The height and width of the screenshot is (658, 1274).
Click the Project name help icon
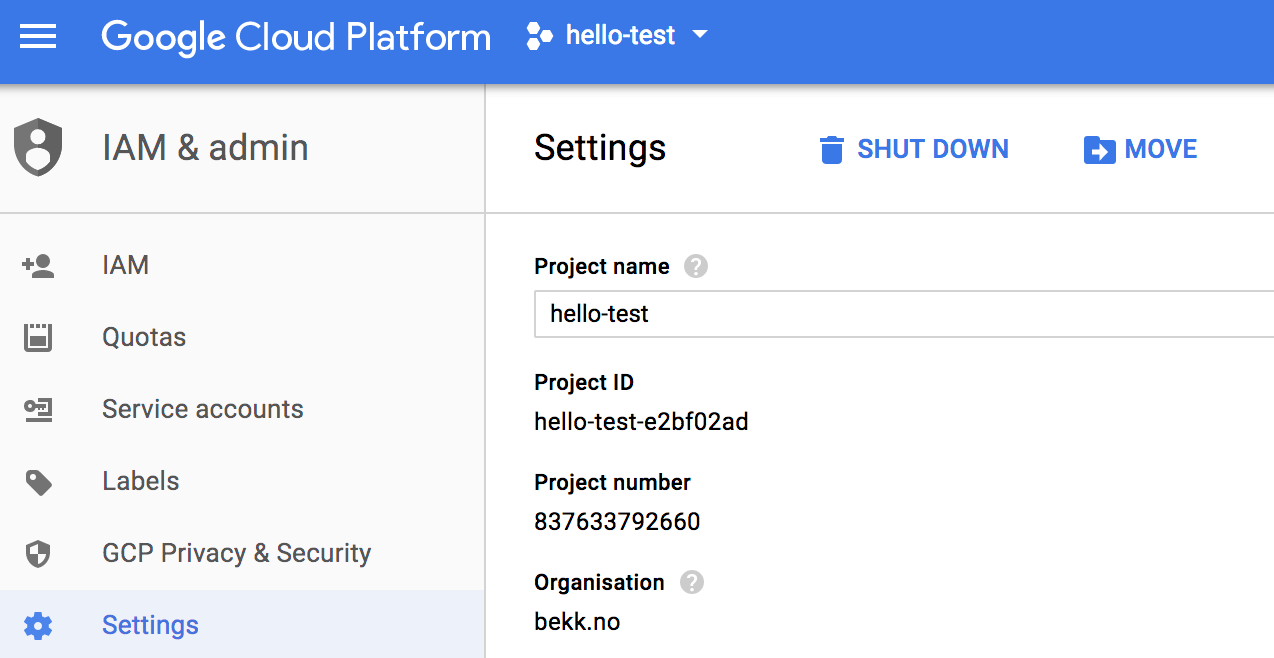(695, 267)
